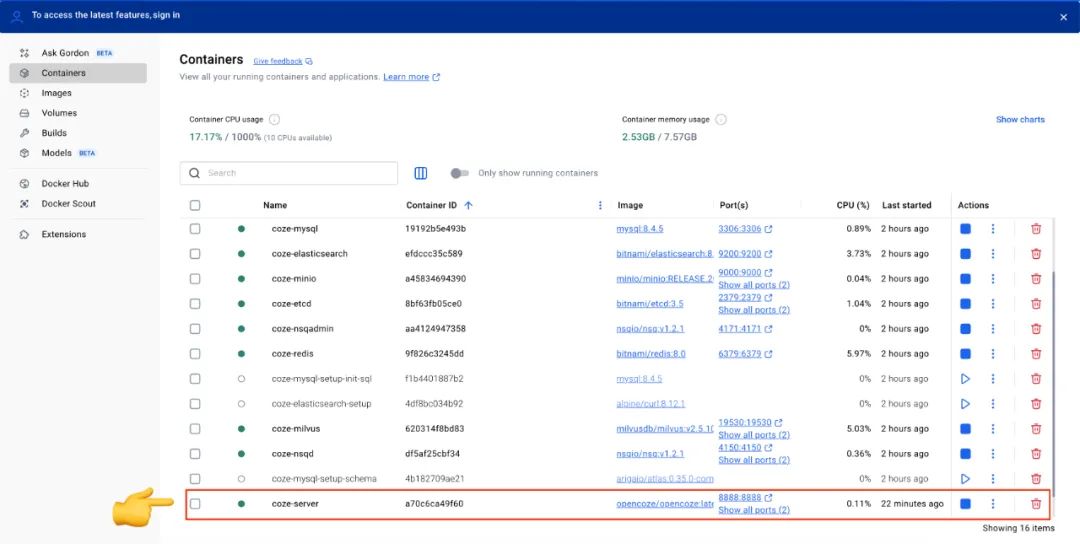Image resolution: width=1080 pixels, height=544 pixels.
Task: Start the coze-elasticsearch-setup container
Action: pos(965,404)
